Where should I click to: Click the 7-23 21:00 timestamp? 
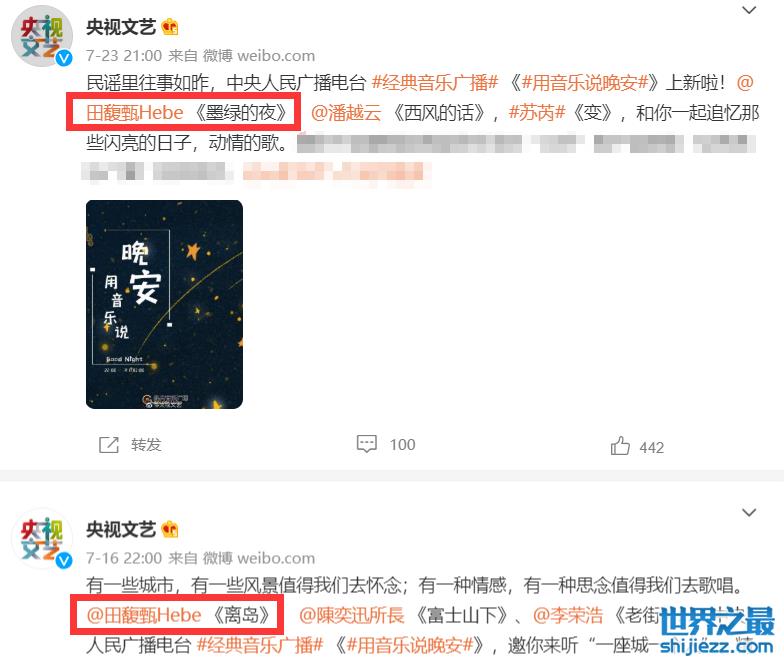pyautogui.click(x=124, y=56)
